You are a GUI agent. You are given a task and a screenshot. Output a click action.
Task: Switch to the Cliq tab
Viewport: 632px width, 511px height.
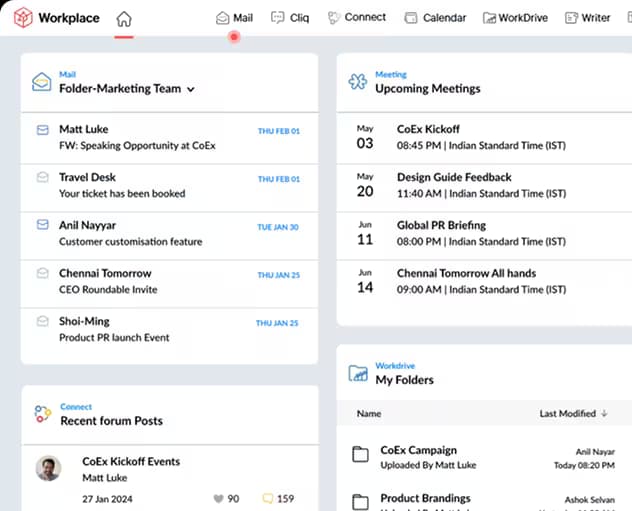click(x=290, y=18)
